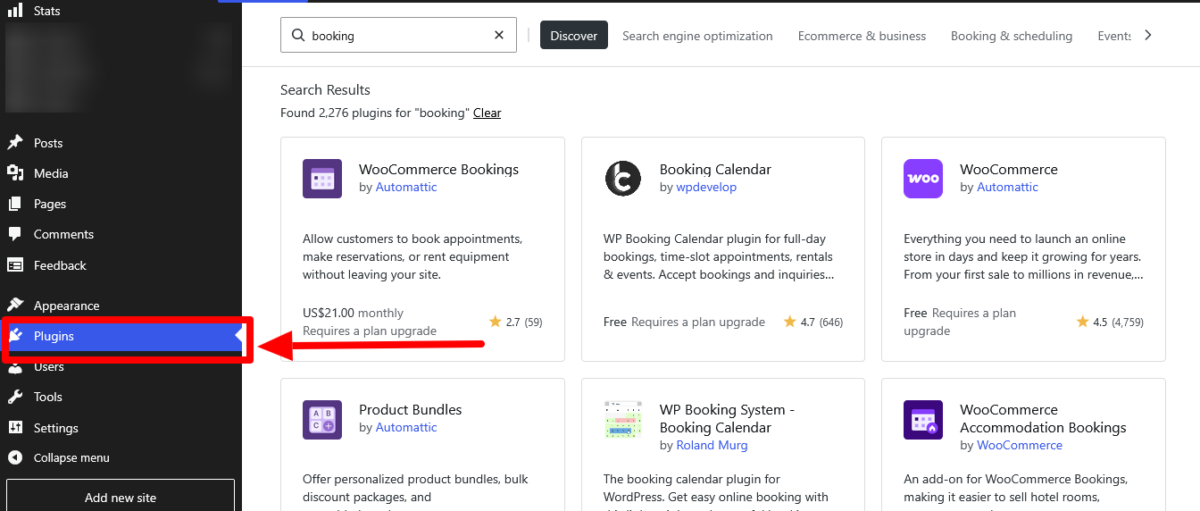The image size is (1200, 511).
Task: Open Automattic author link under Product Bundles
Action: [x=406, y=427]
